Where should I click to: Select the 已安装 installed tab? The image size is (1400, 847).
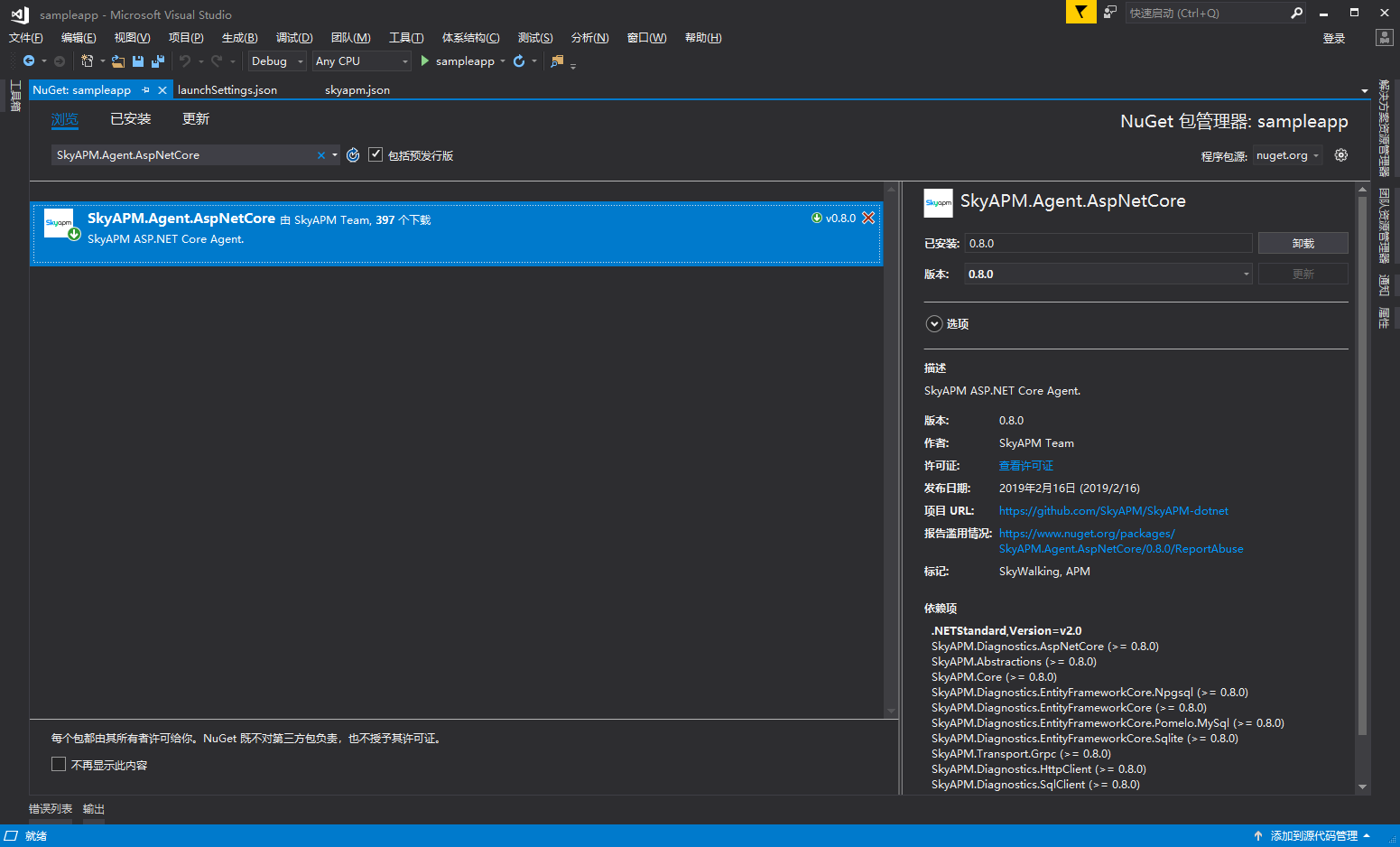pos(131,119)
